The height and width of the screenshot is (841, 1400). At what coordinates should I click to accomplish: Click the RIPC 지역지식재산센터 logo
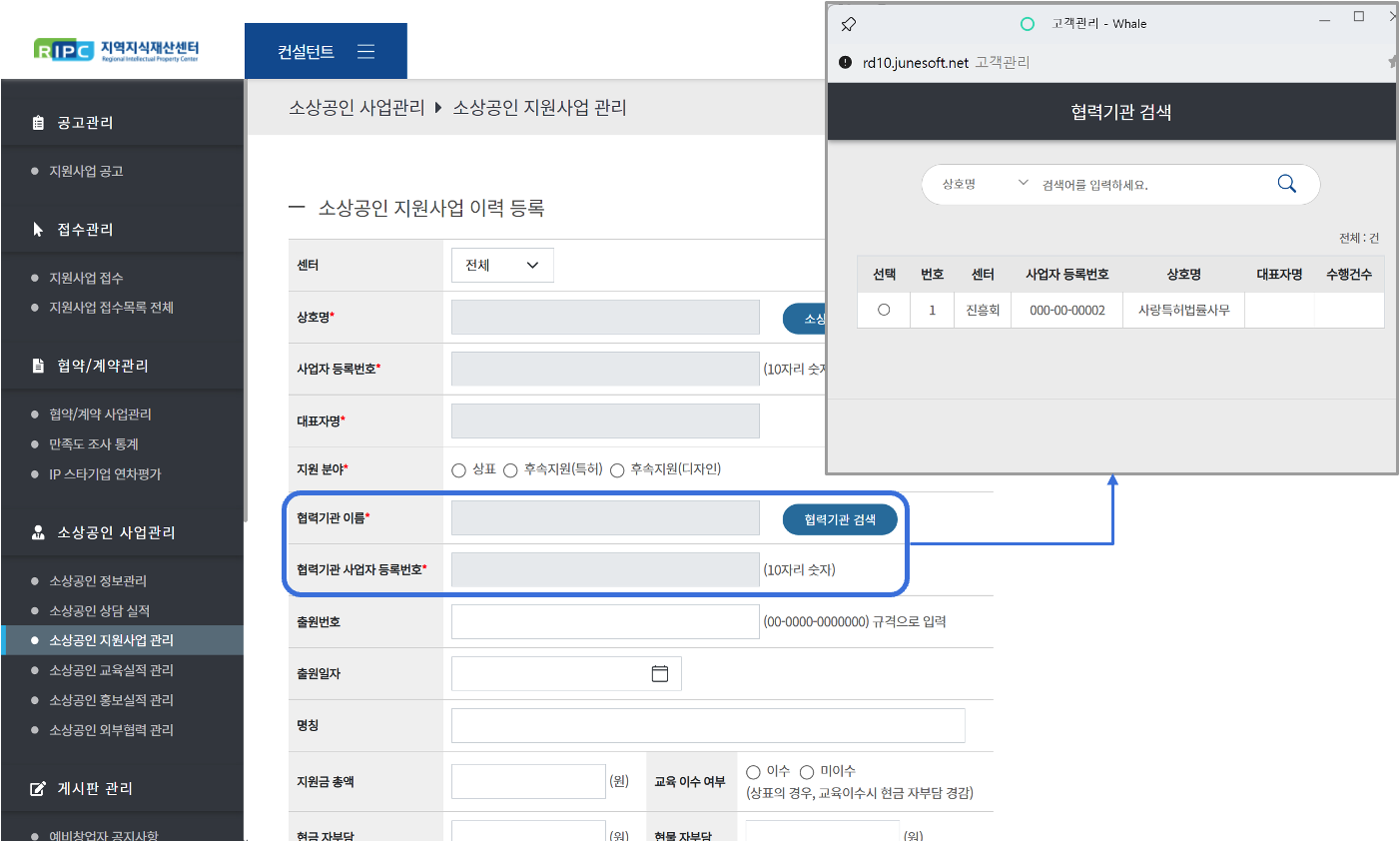pyautogui.click(x=117, y=50)
